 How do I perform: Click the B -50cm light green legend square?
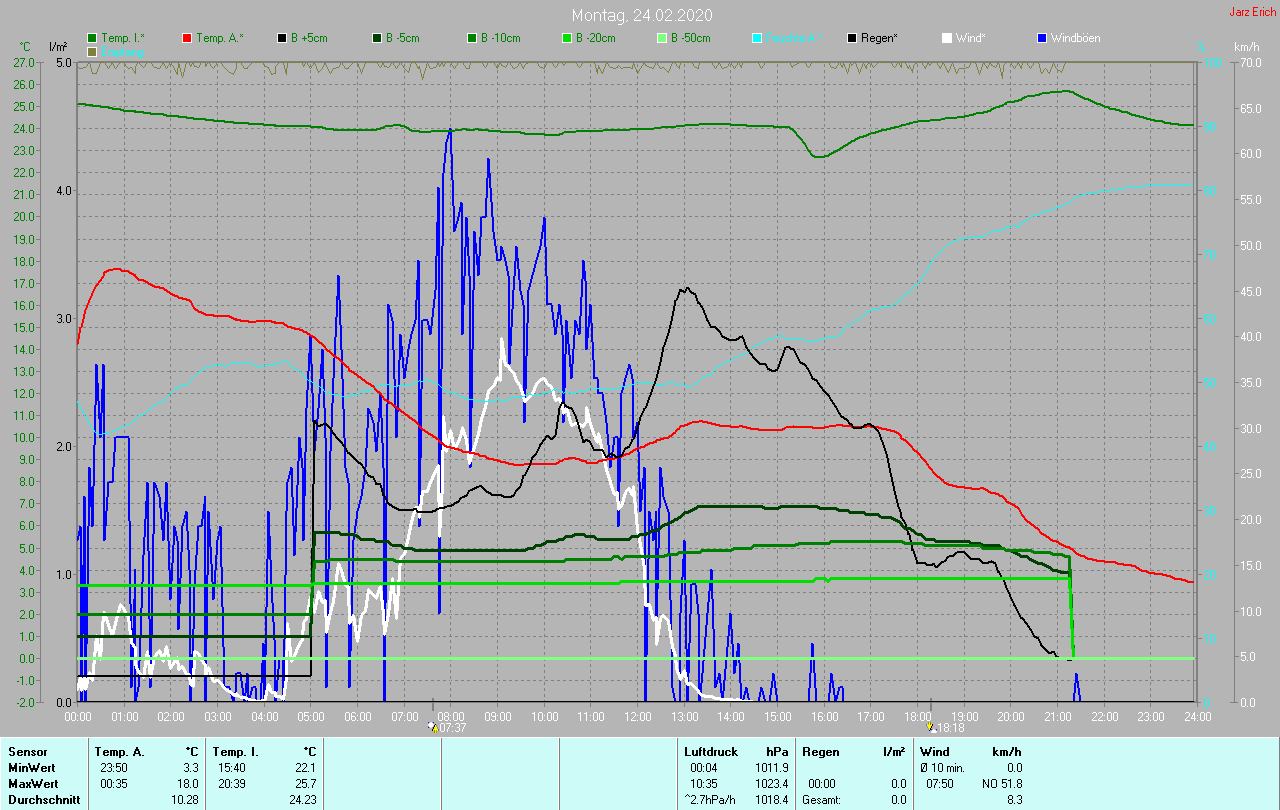coord(661,38)
